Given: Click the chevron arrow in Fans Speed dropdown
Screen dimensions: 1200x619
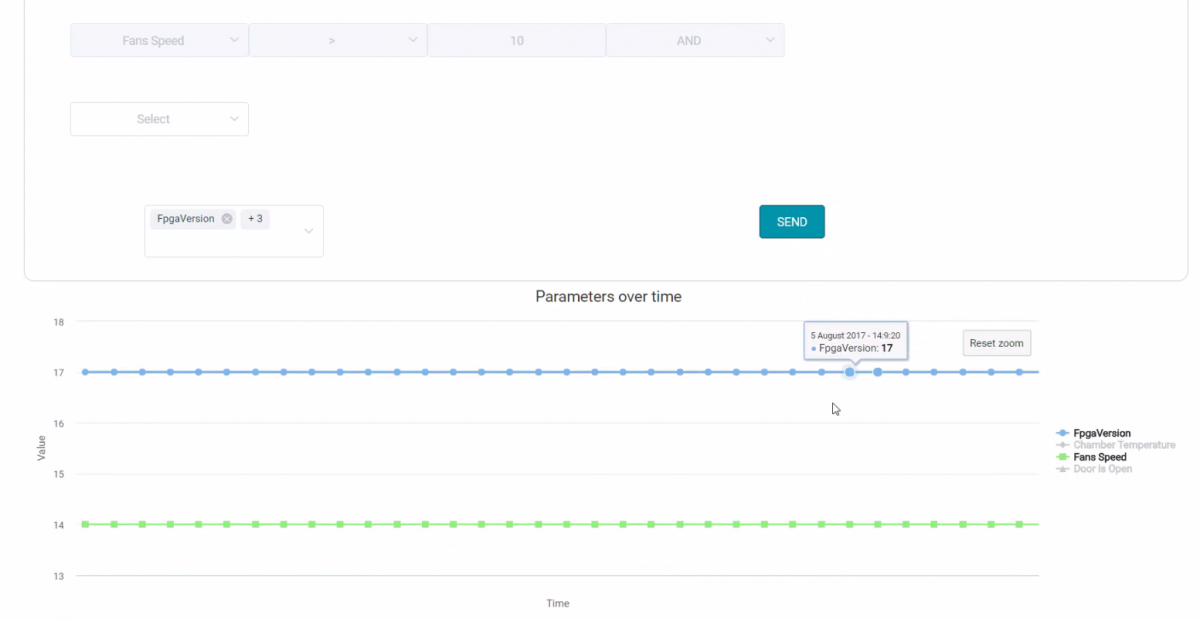Looking at the screenshot, I should (x=234, y=40).
